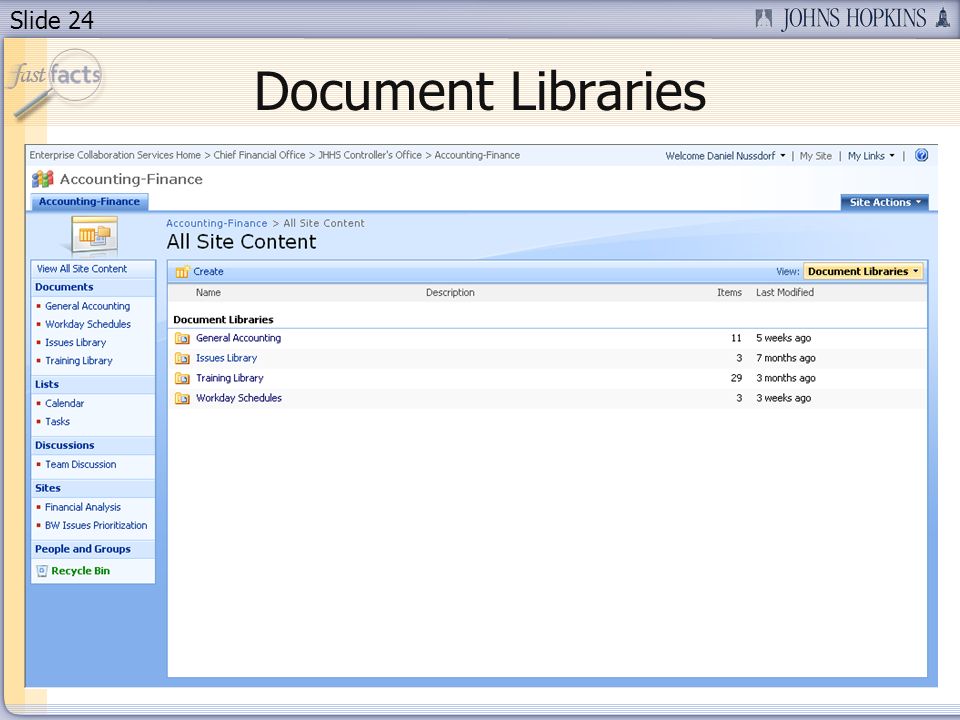This screenshot has width=960, height=720.
Task: Click Training Library in left sidebar
Action: [78, 361]
